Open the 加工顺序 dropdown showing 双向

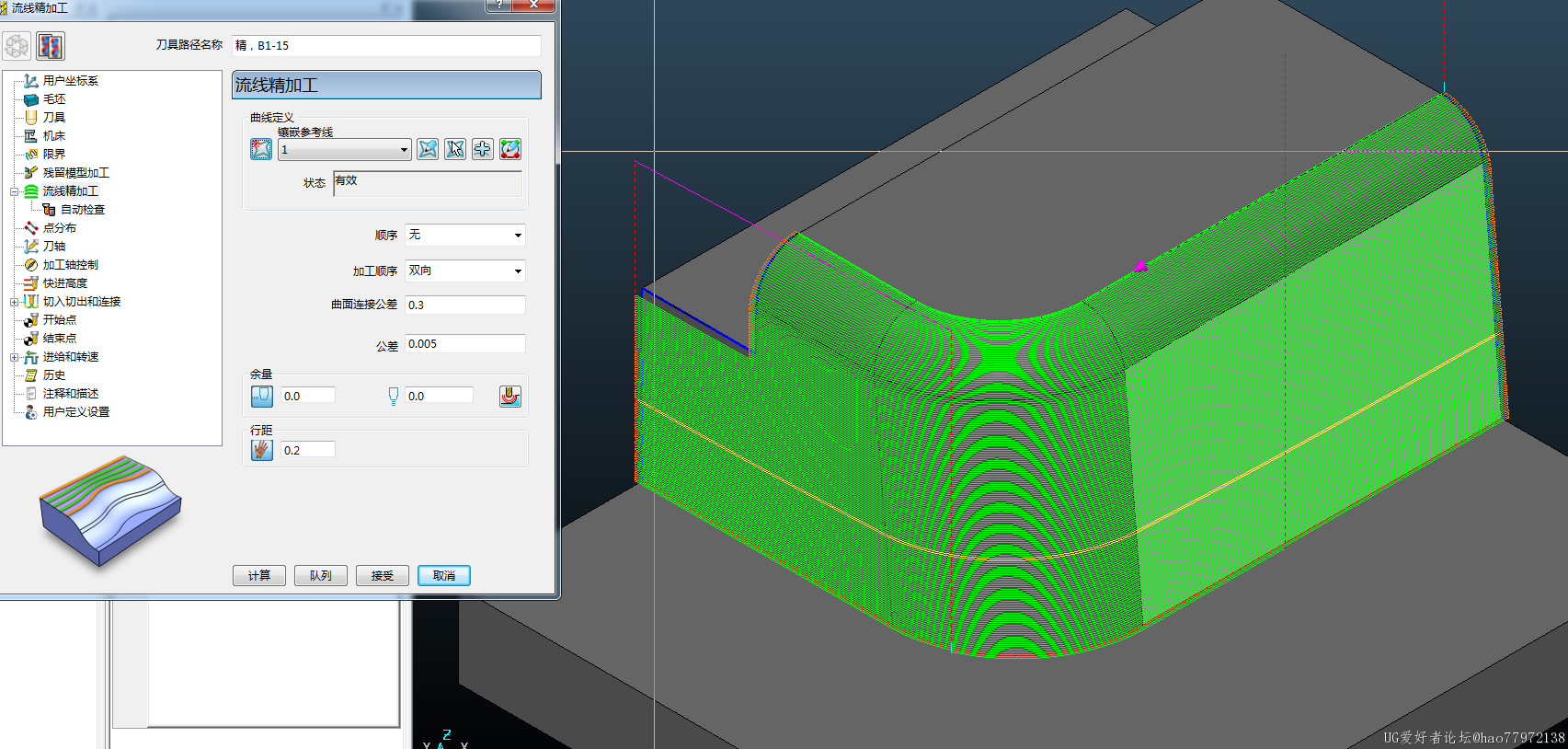(465, 271)
